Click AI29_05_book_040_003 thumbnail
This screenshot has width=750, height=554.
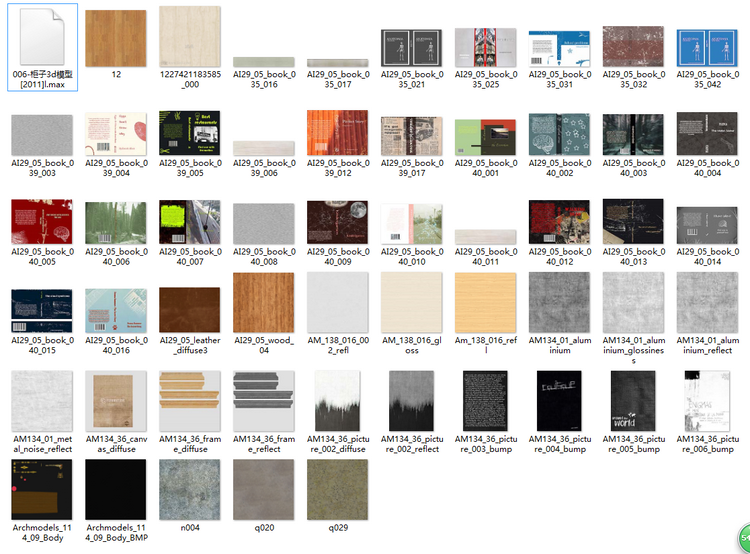click(x=633, y=134)
